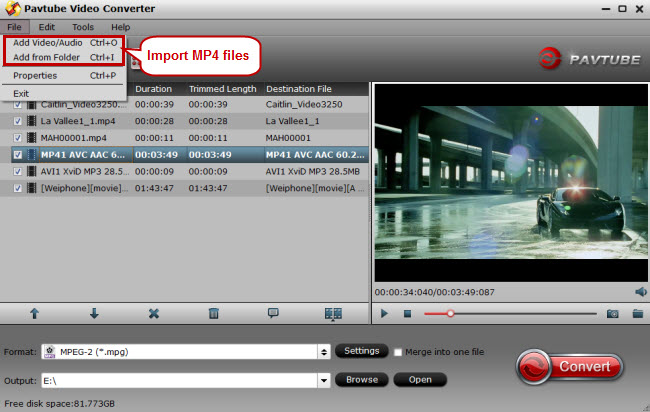Viewport: 650px width, 412px height.
Task: Select the La Vallee1_1.mp4 file name
Action: 78,121
